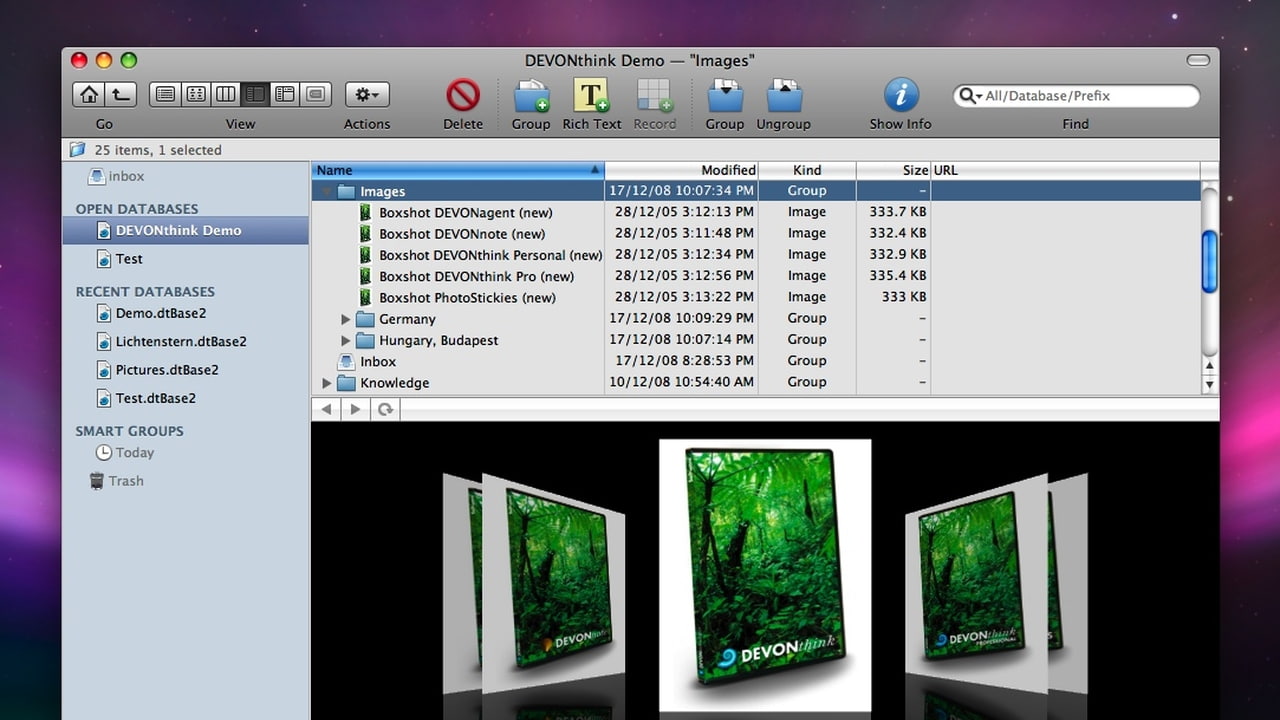Select the Boxshot DEVONnote (new) image
The height and width of the screenshot is (720, 1280).
point(462,233)
